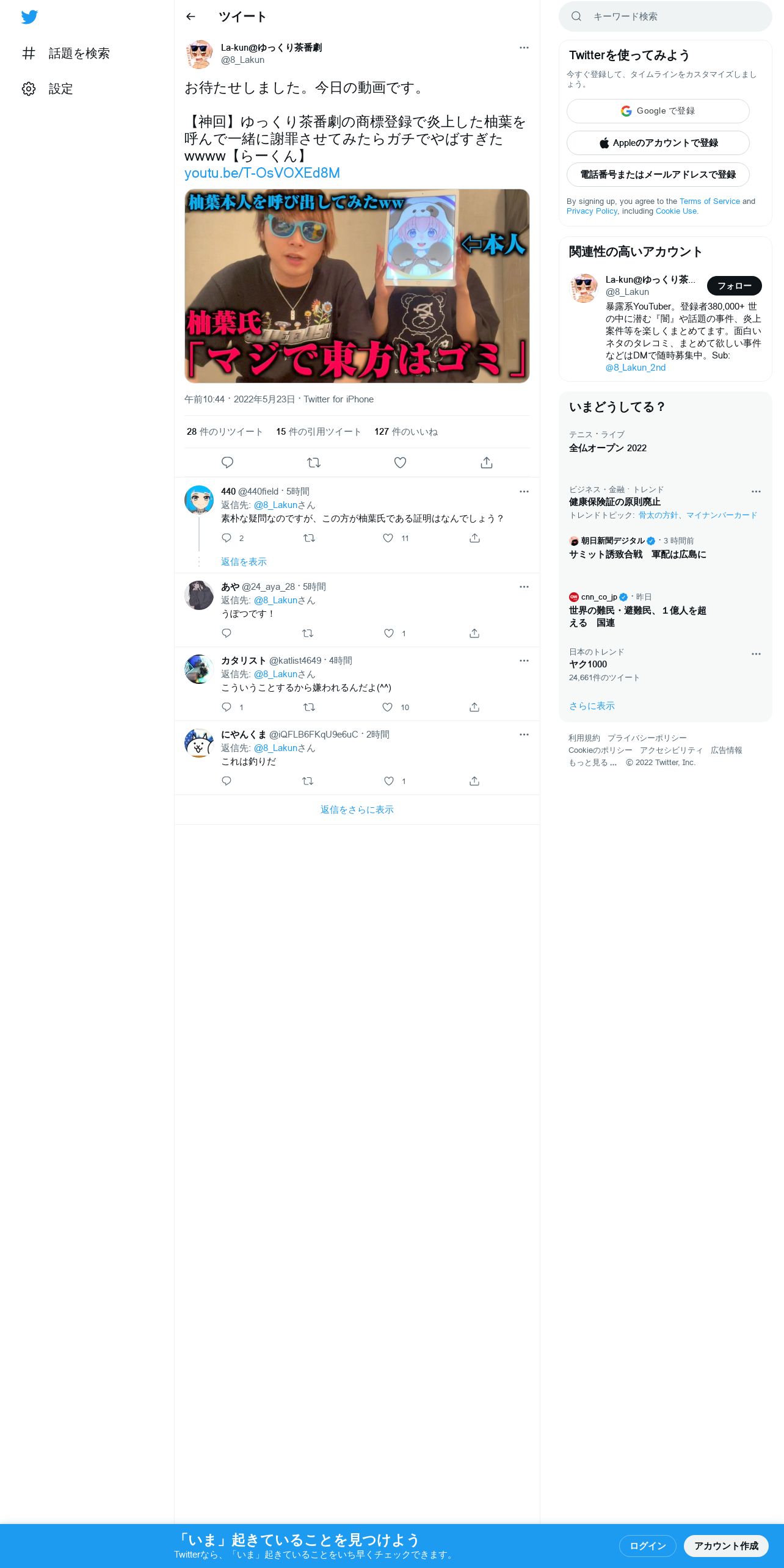Open more options on La-kun's tweet
This screenshot has width=784, height=1568.
[x=524, y=48]
